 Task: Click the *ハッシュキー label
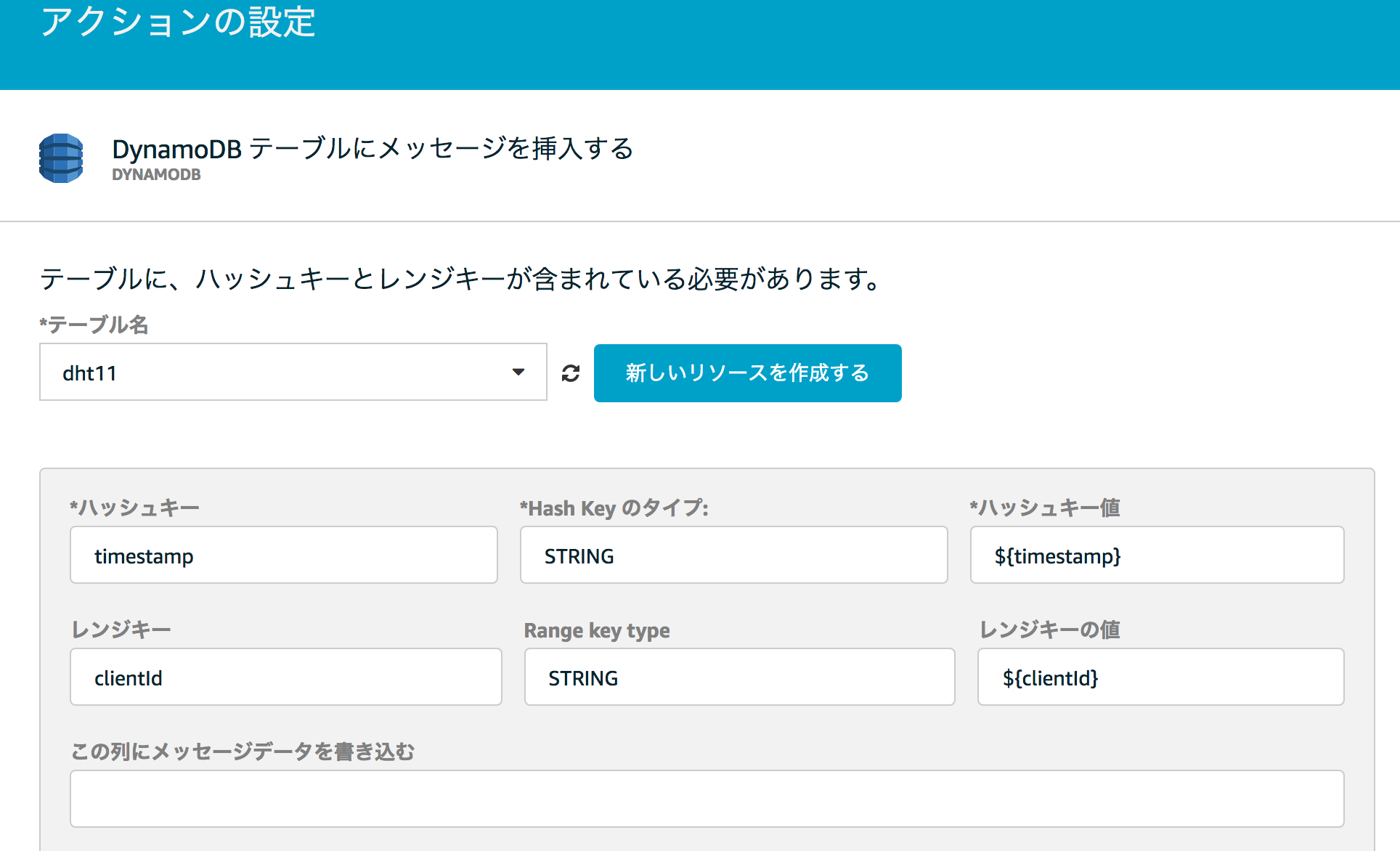click(134, 508)
